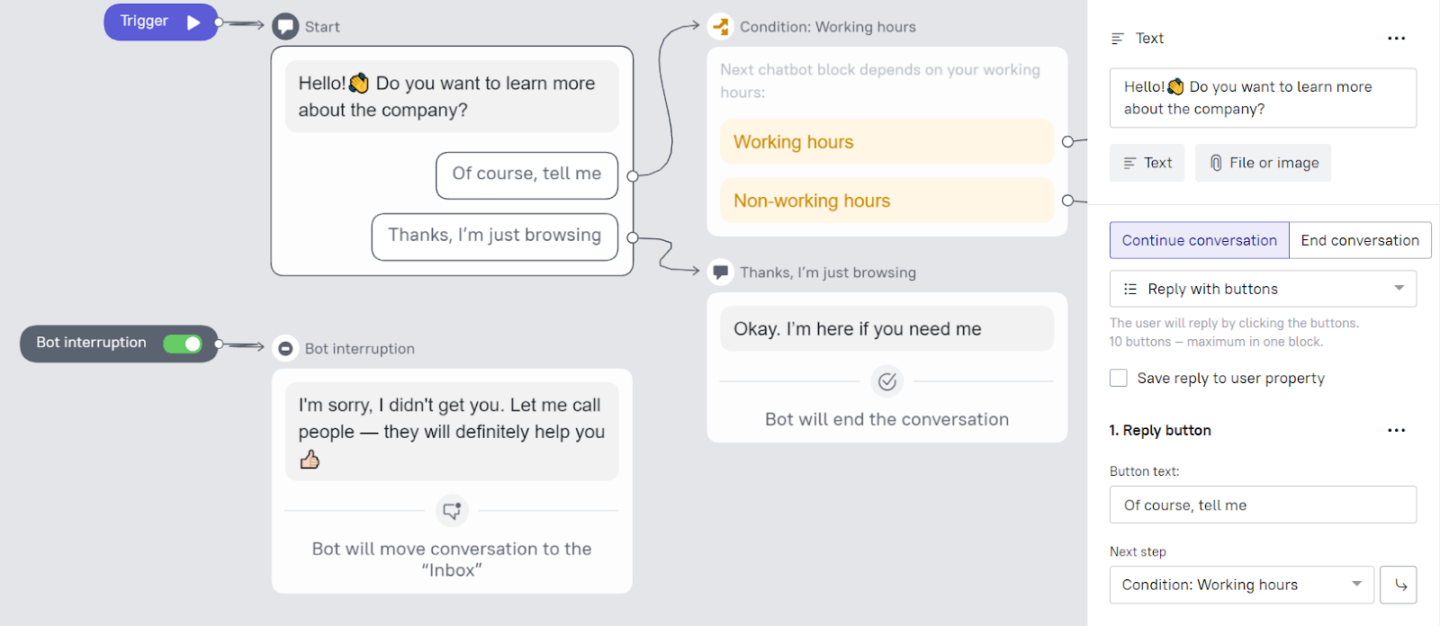This screenshot has height=626, width=1440.
Task: Click the 'Button text' input field
Action: (1263, 505)
